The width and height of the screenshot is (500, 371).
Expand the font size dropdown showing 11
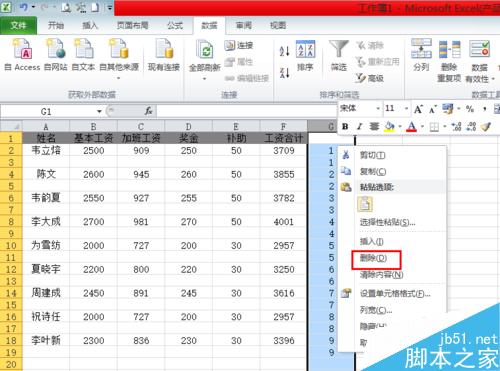406,109
